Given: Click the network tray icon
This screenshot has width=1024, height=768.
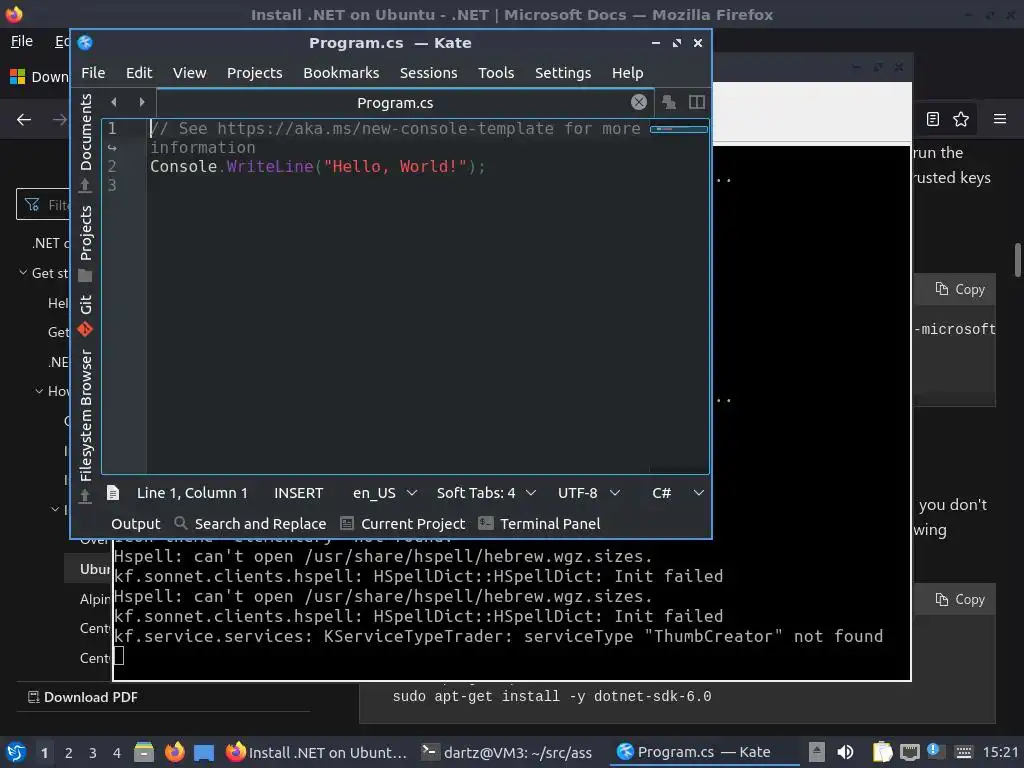Looking at the screenshot, I should click(910, 752).
